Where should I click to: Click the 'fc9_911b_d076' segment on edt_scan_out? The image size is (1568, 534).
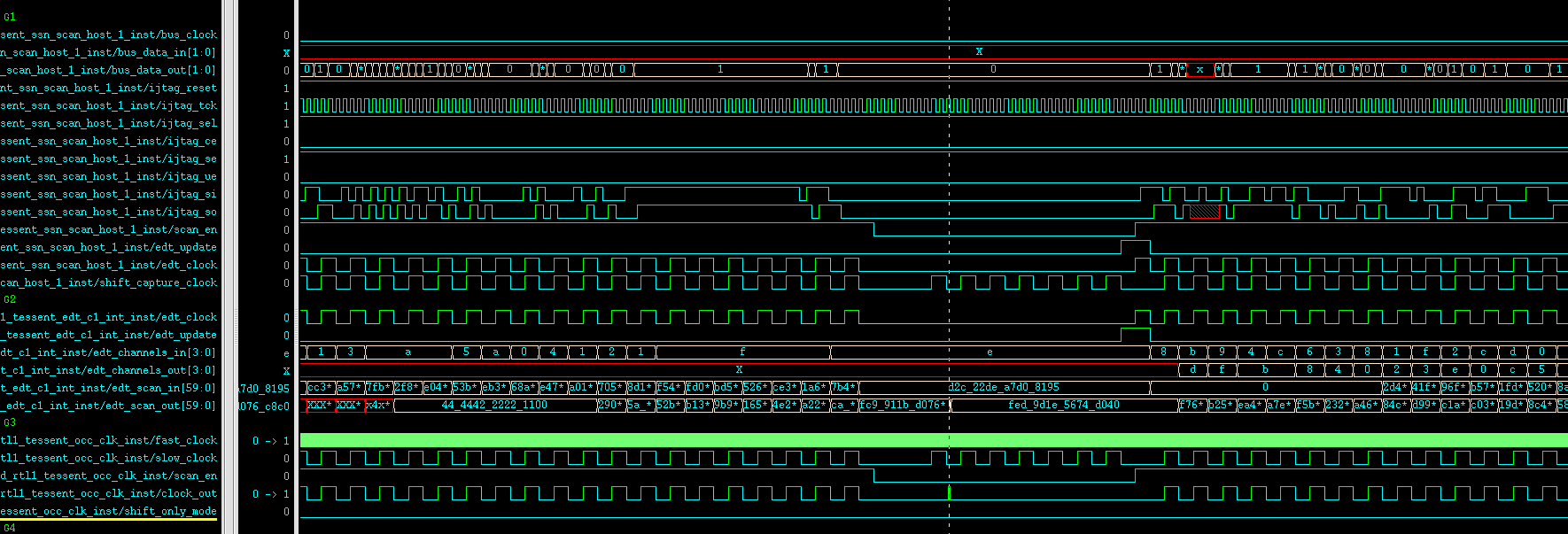click(903, 405)
